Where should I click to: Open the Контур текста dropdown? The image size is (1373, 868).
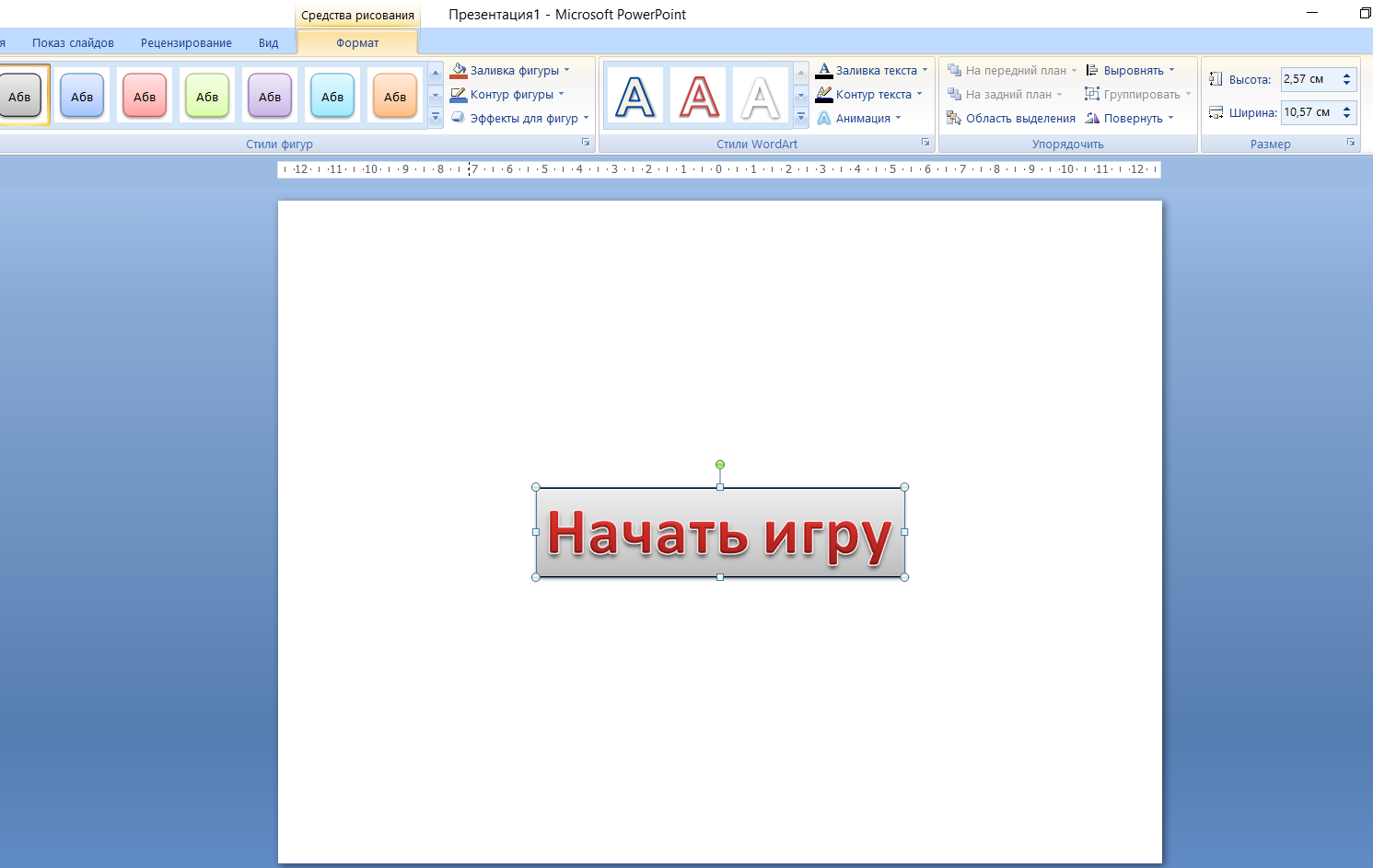pos(919,94)
